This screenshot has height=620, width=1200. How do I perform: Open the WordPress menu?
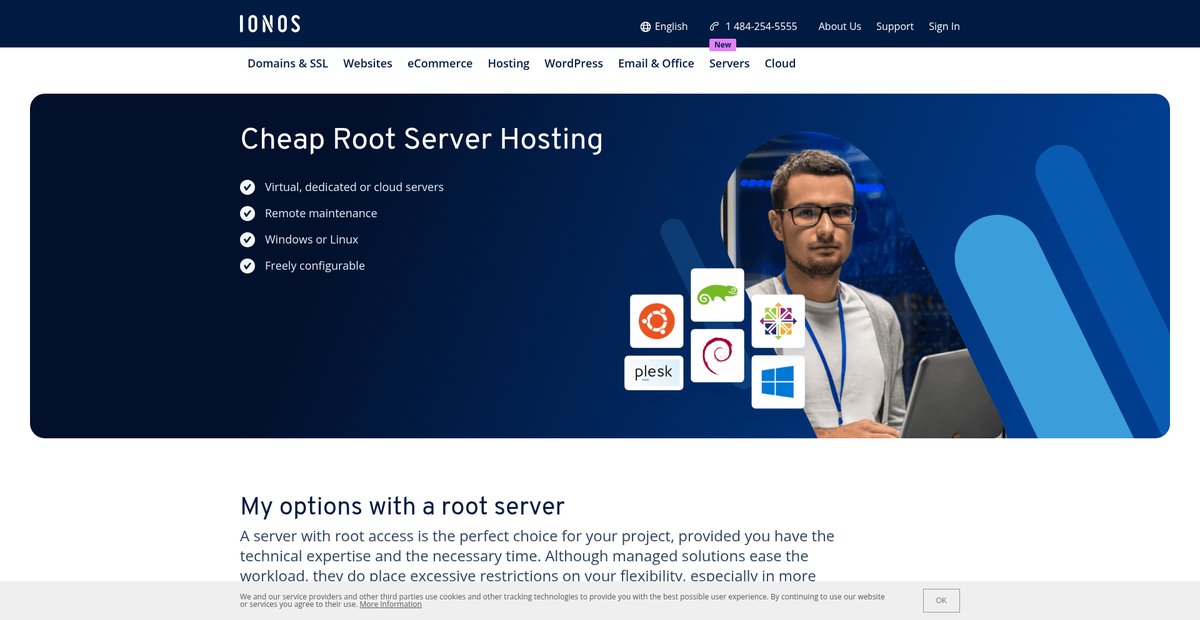[x=574, y=63]
